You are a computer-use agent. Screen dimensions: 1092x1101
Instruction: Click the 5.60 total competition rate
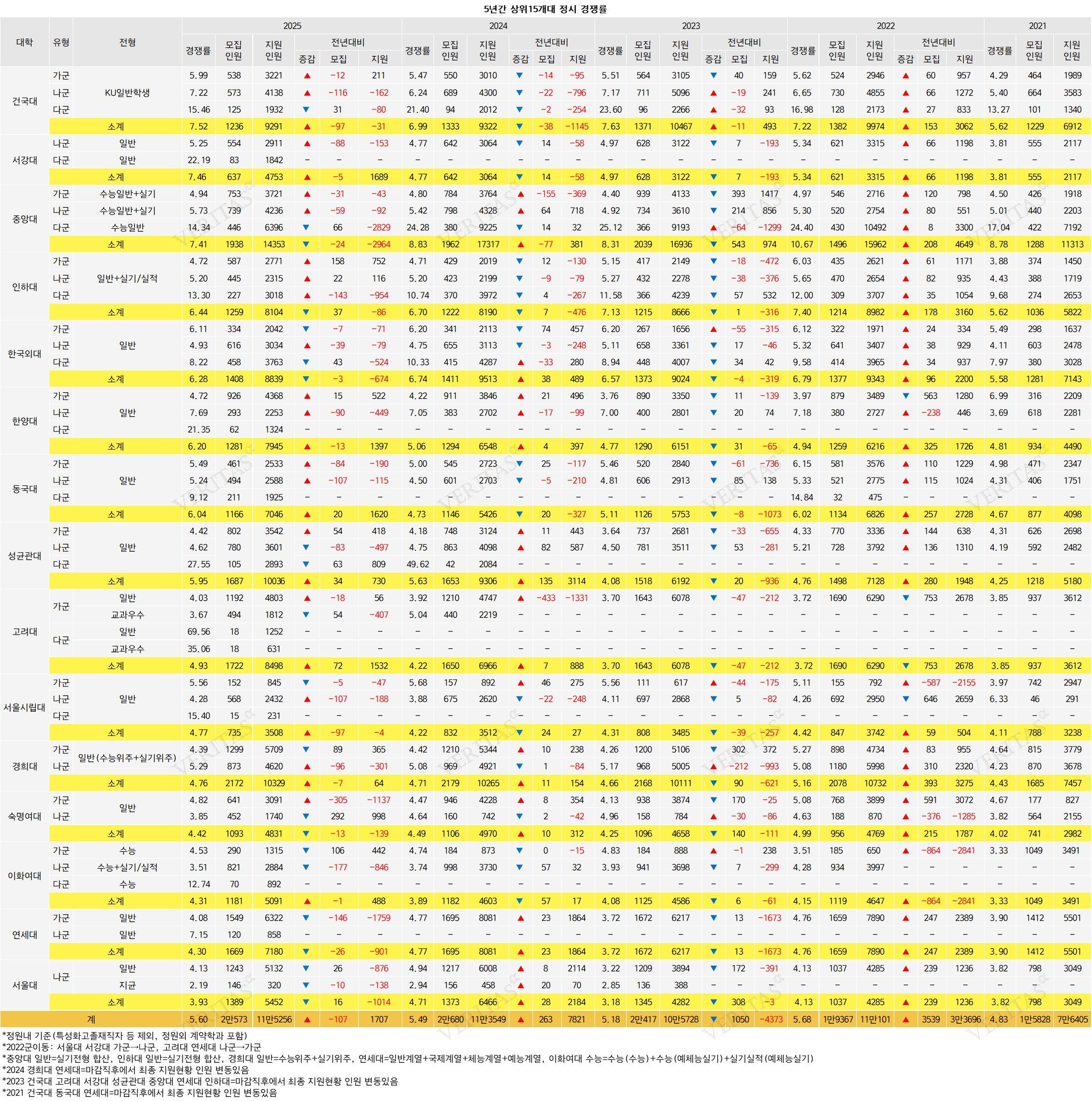[199, 1019]
